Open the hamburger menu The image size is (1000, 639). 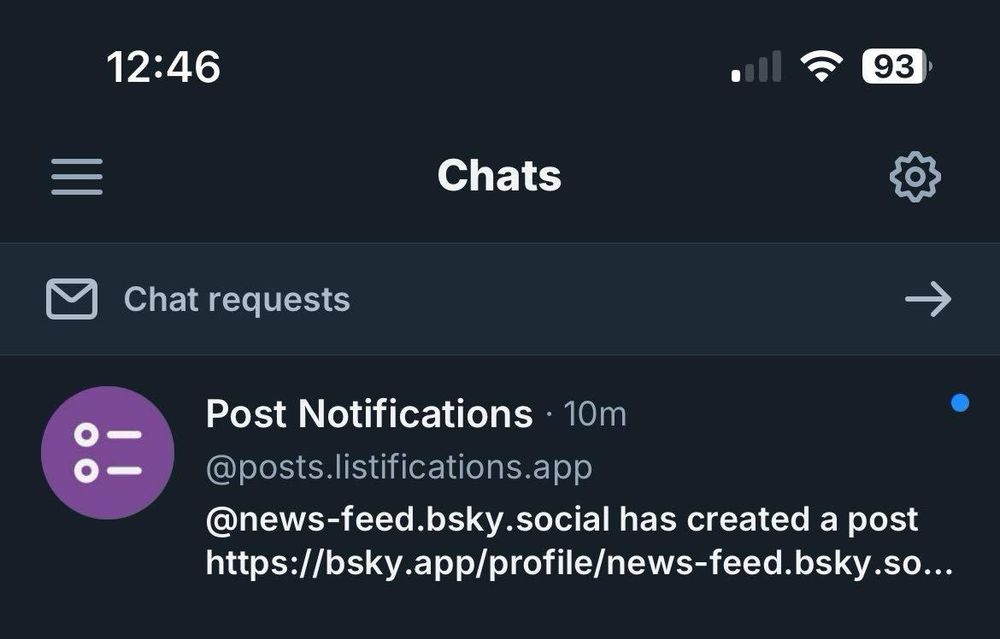77,177
